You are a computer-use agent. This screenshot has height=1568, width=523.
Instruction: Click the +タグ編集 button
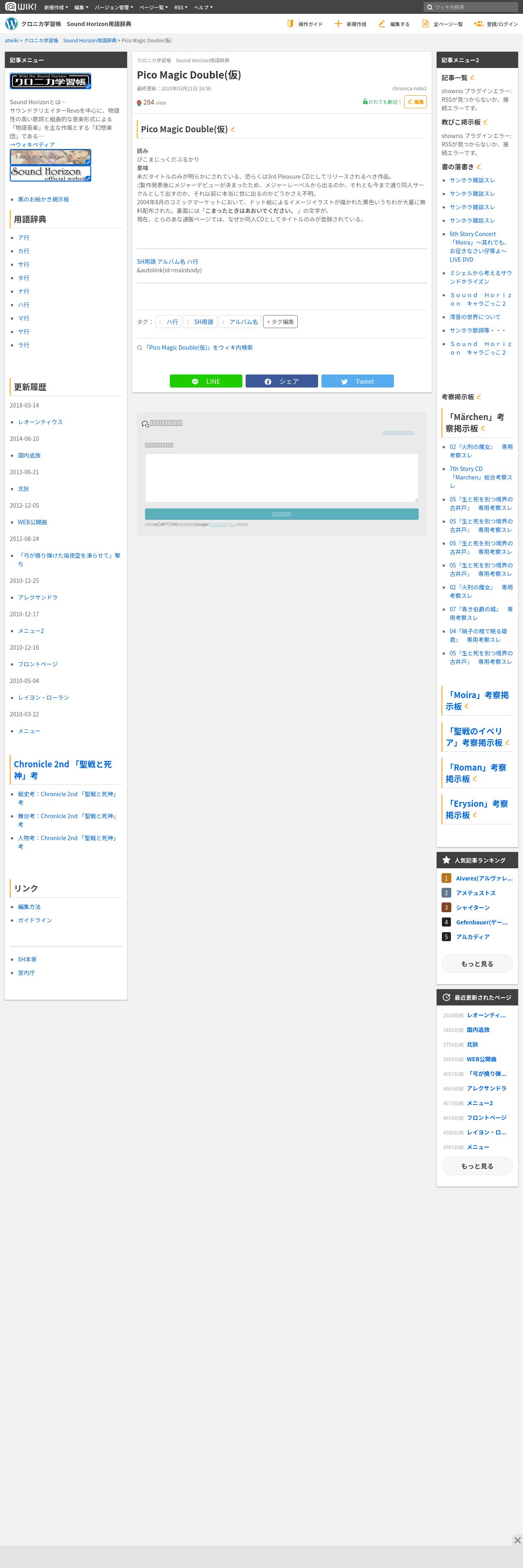coord(280,322)
